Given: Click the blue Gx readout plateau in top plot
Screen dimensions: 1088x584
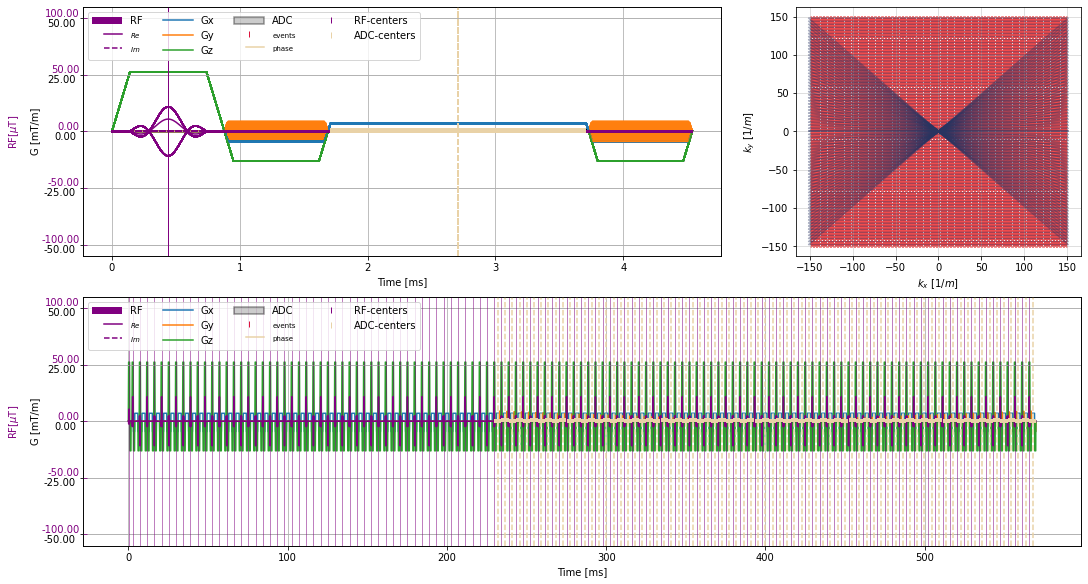Looking at the screenshot, I should 458,124.
